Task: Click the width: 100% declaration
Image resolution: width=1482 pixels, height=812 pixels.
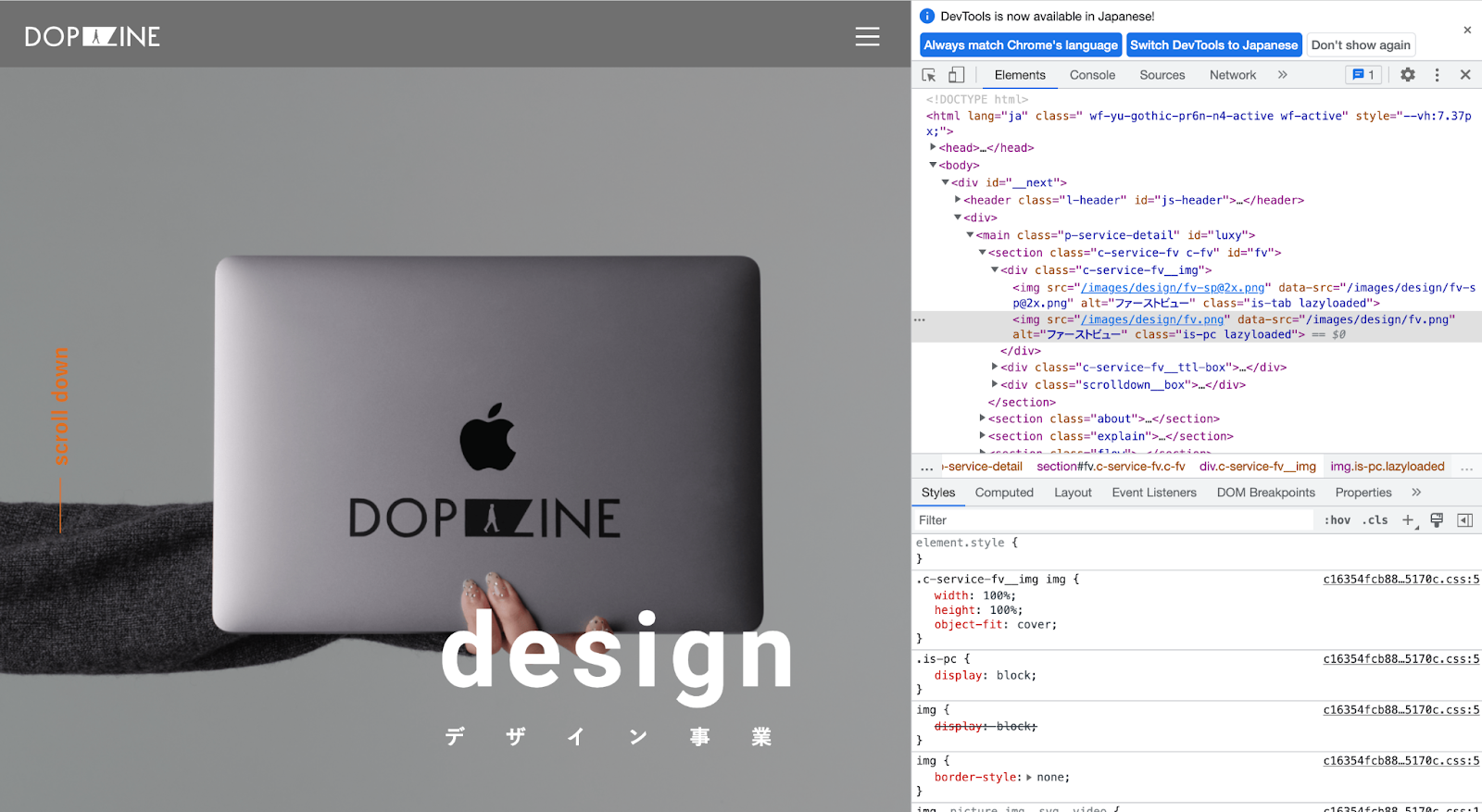Action: (974, 596)
